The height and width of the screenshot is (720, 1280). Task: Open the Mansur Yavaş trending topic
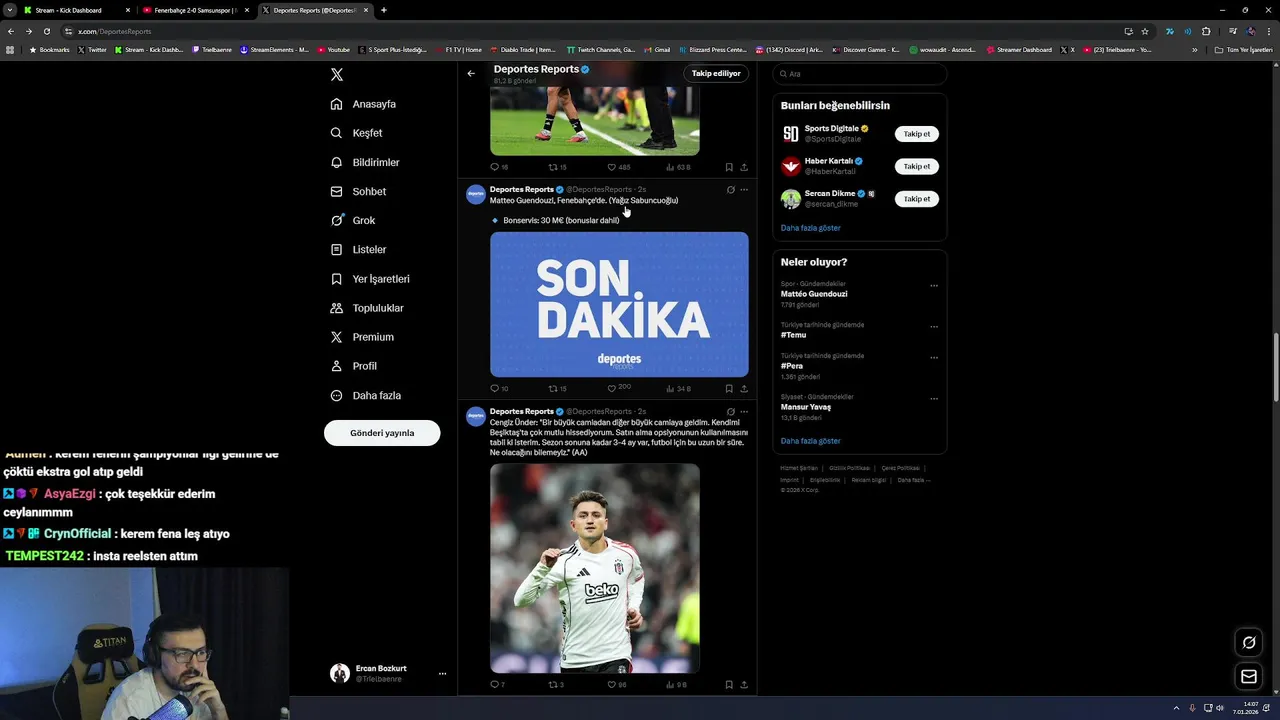pos(806,407)
